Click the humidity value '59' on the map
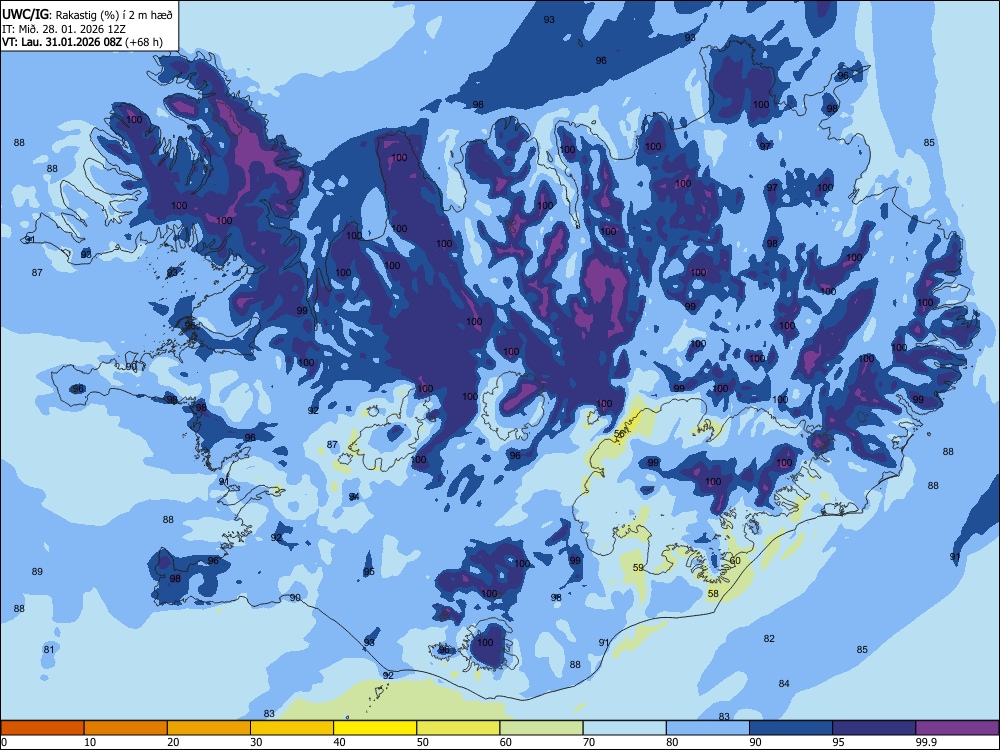The image size is (1000, 750). click(x=638, y=568)
